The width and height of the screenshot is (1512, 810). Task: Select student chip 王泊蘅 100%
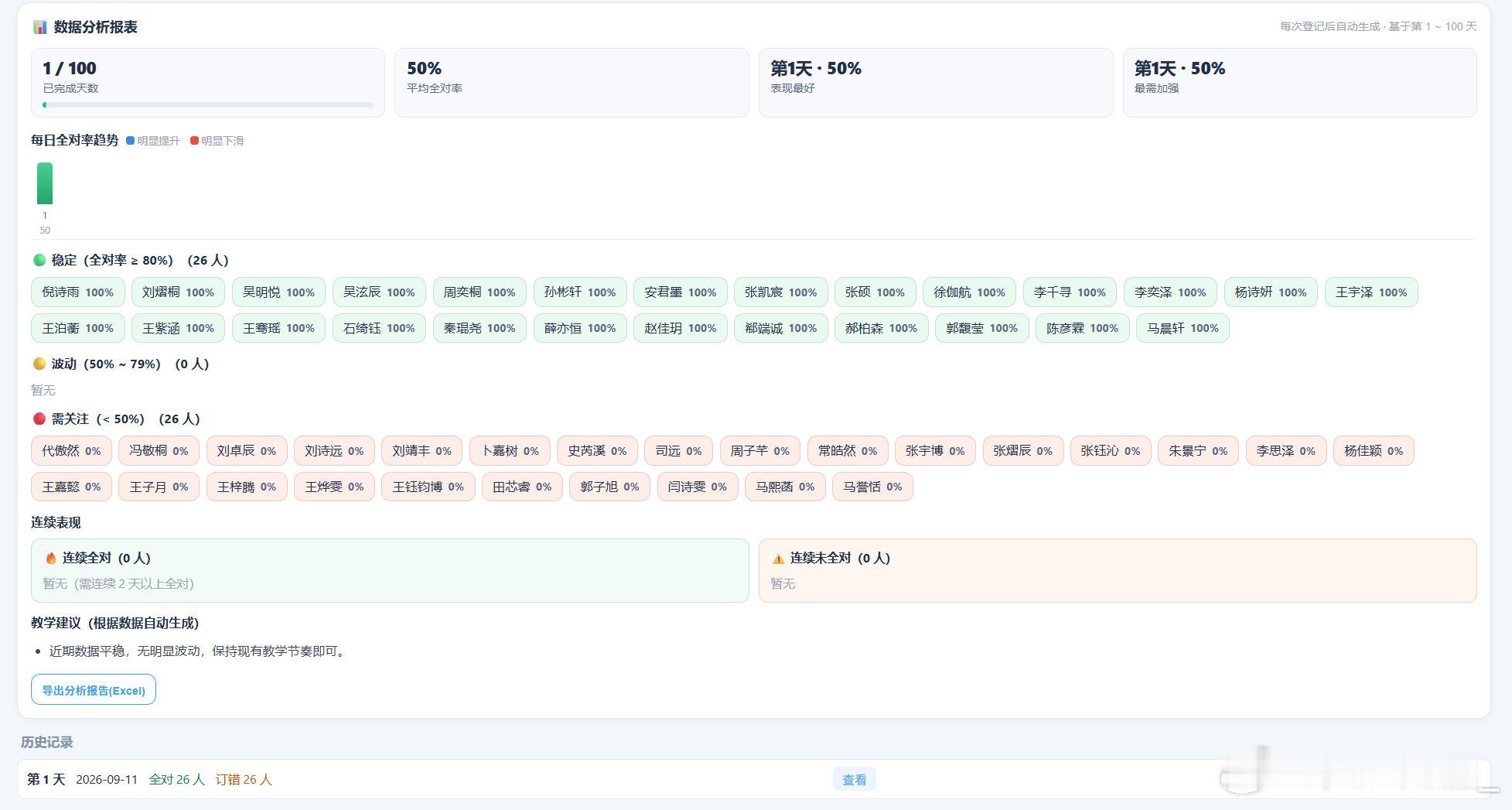pyautogui.click(x=78, y=328)
